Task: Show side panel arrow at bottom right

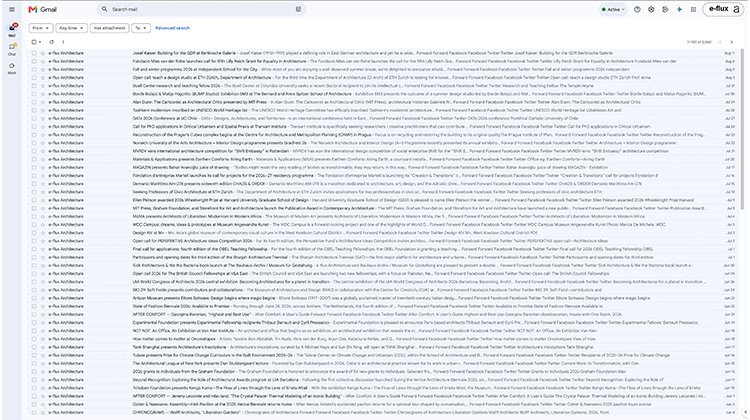Action: pos(745,412)
